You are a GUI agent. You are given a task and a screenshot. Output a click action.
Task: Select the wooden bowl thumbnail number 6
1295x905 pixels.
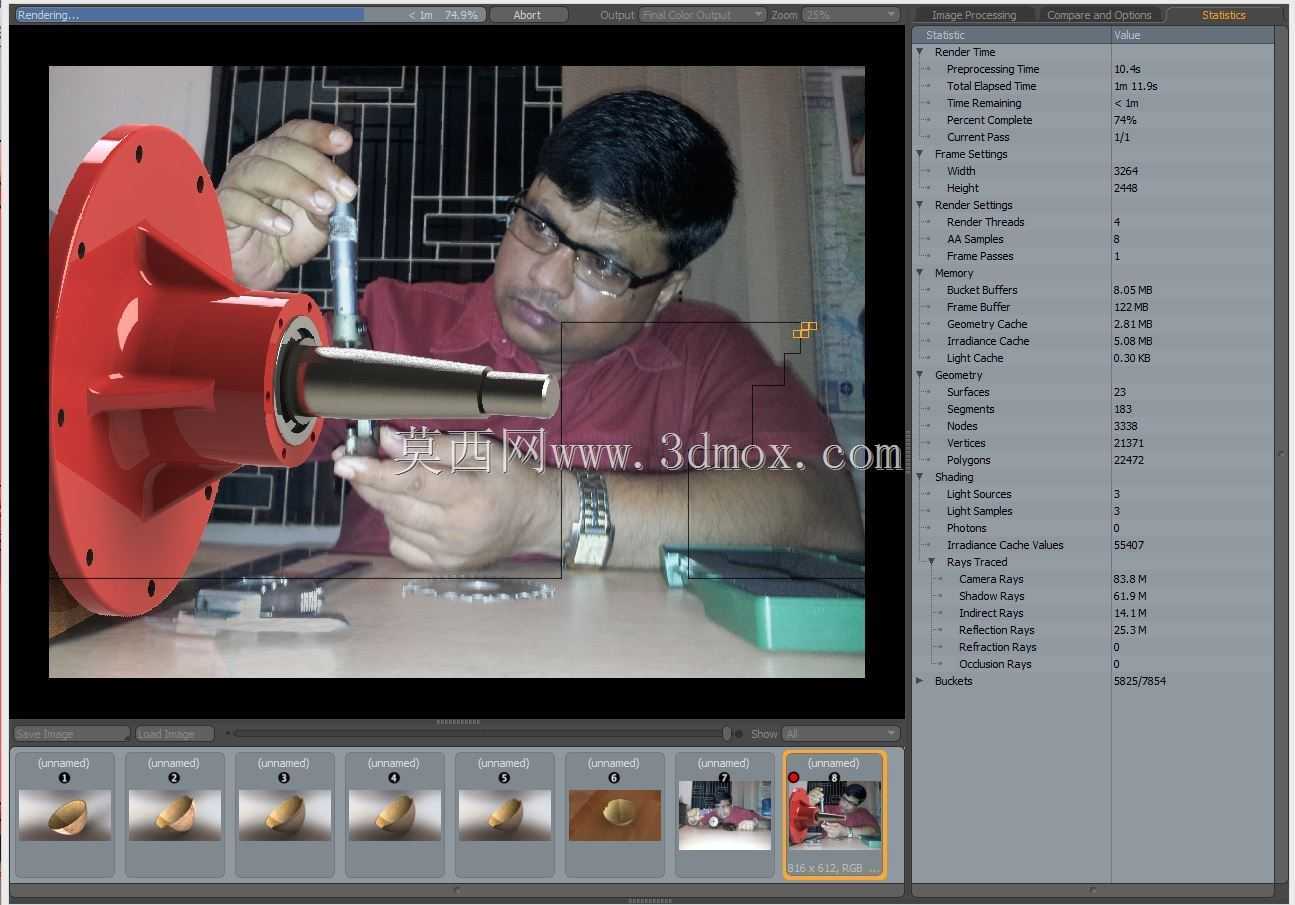(615, 815)
